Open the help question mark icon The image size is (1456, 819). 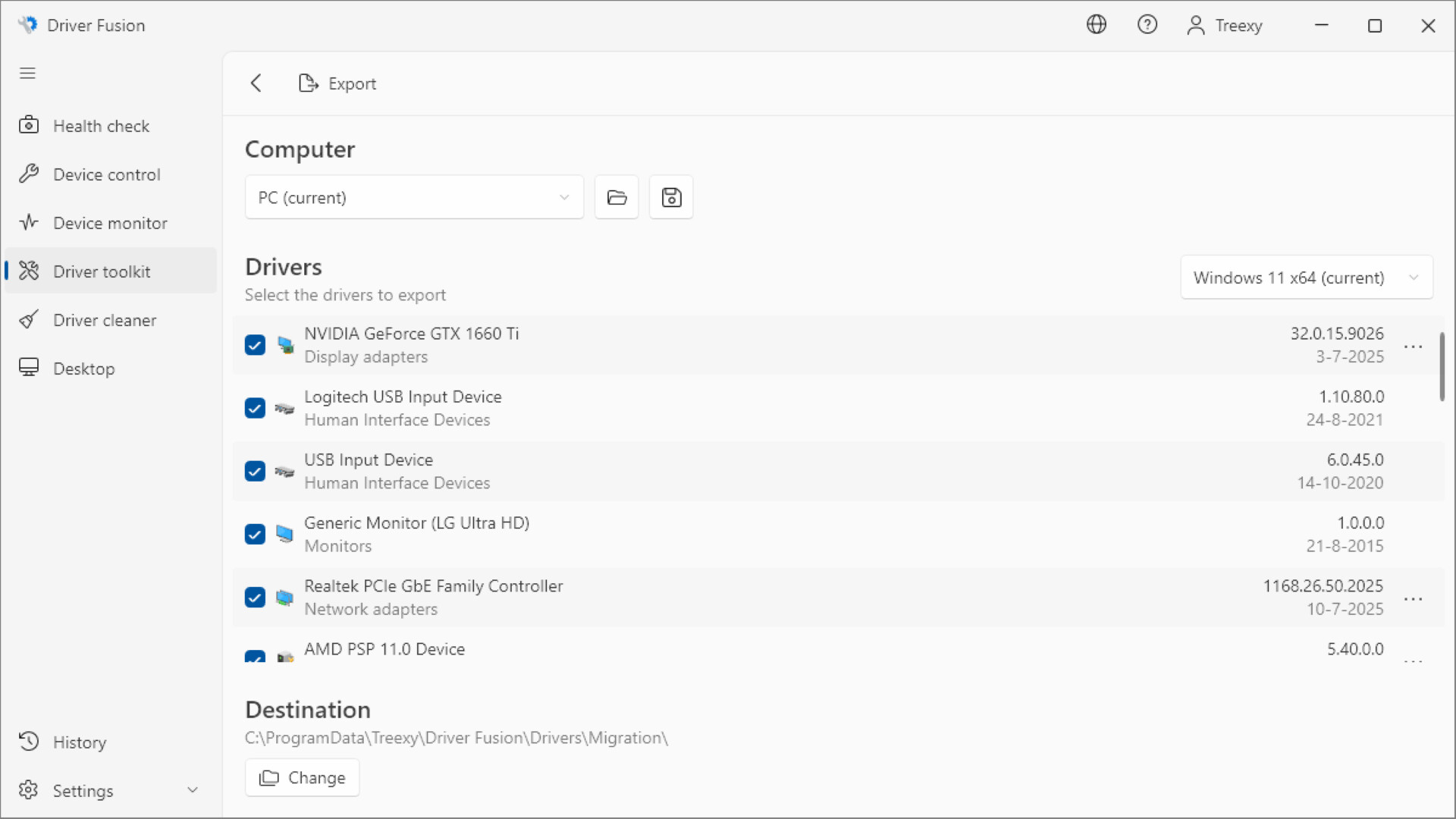(x=1147, y=24)
